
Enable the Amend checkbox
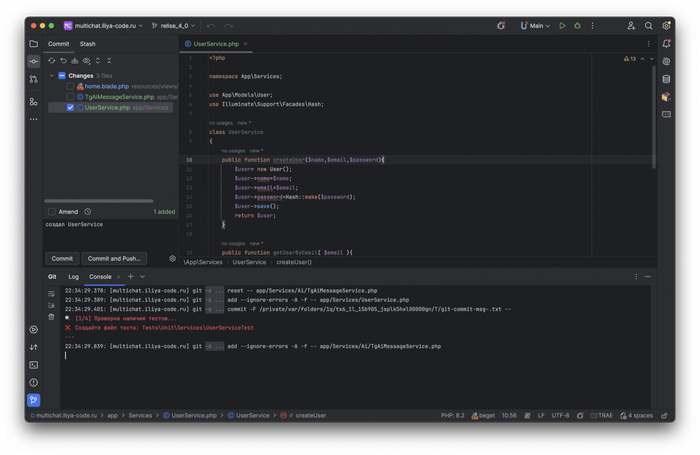[52, 212]
